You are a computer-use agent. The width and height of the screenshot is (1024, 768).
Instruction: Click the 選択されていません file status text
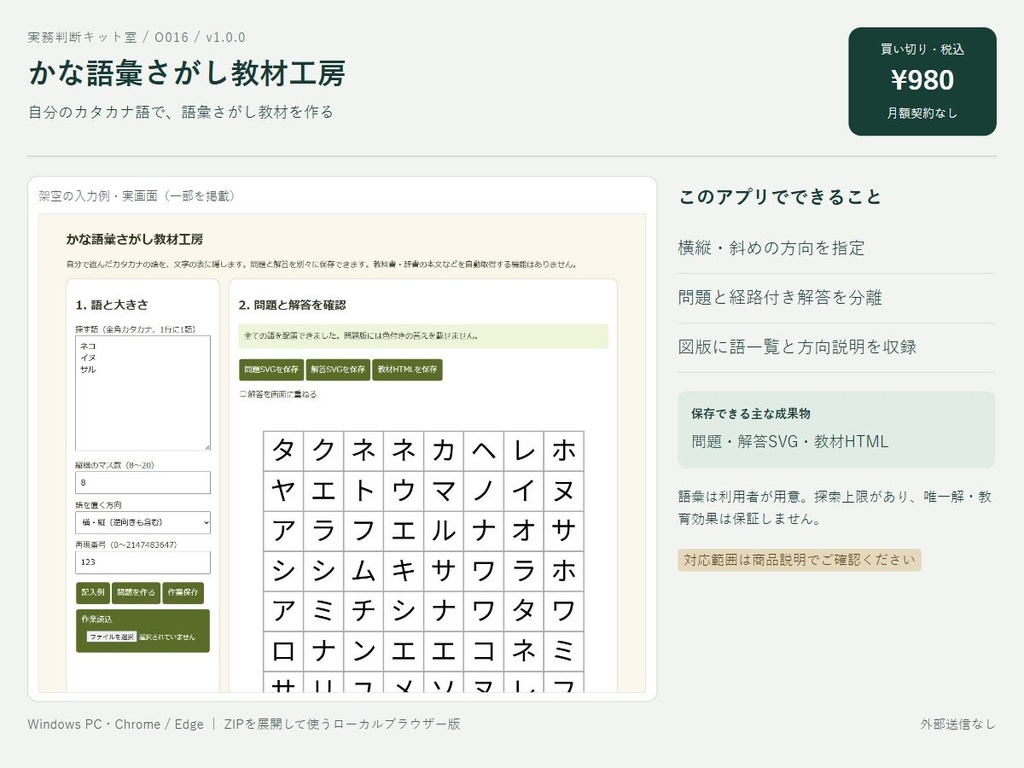(167, 637)
